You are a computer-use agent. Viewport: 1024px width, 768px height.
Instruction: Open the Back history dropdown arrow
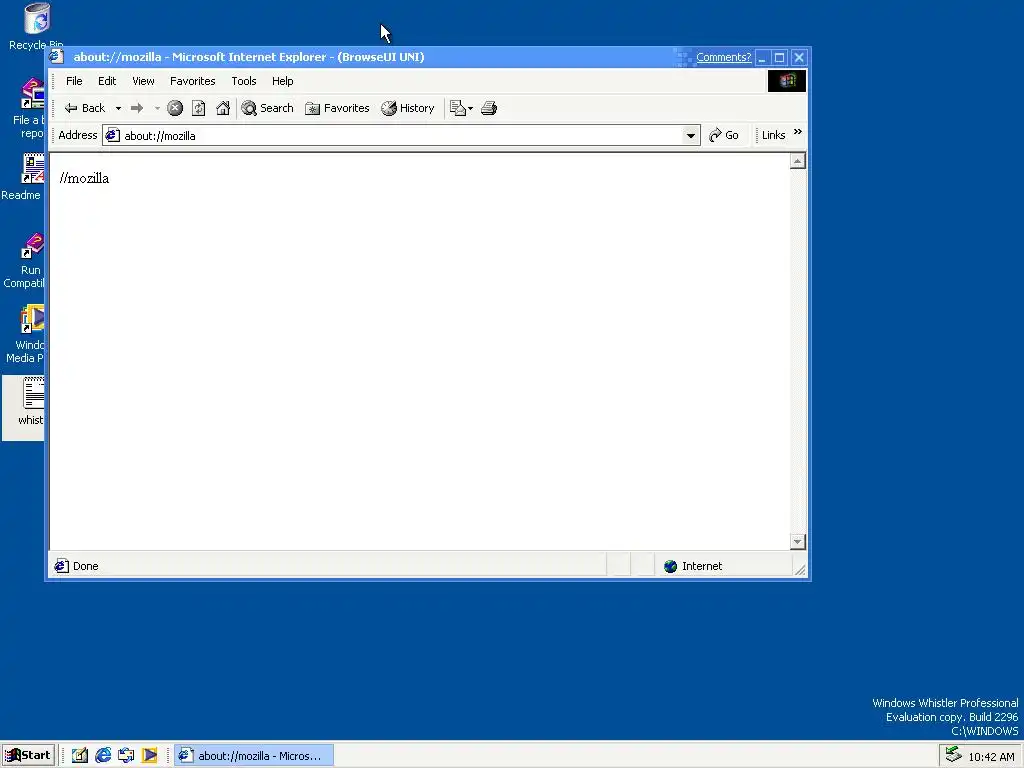[x=118, y=108]
